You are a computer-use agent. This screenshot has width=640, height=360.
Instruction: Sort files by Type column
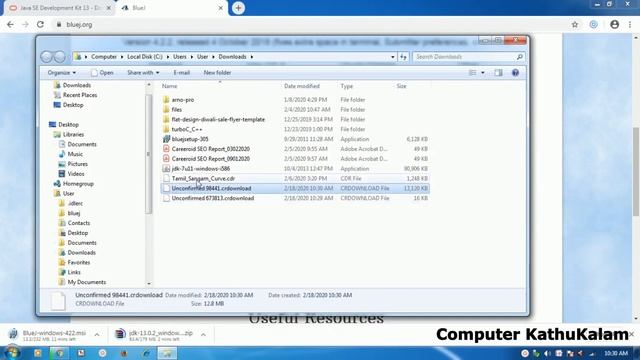coord(347,86)
